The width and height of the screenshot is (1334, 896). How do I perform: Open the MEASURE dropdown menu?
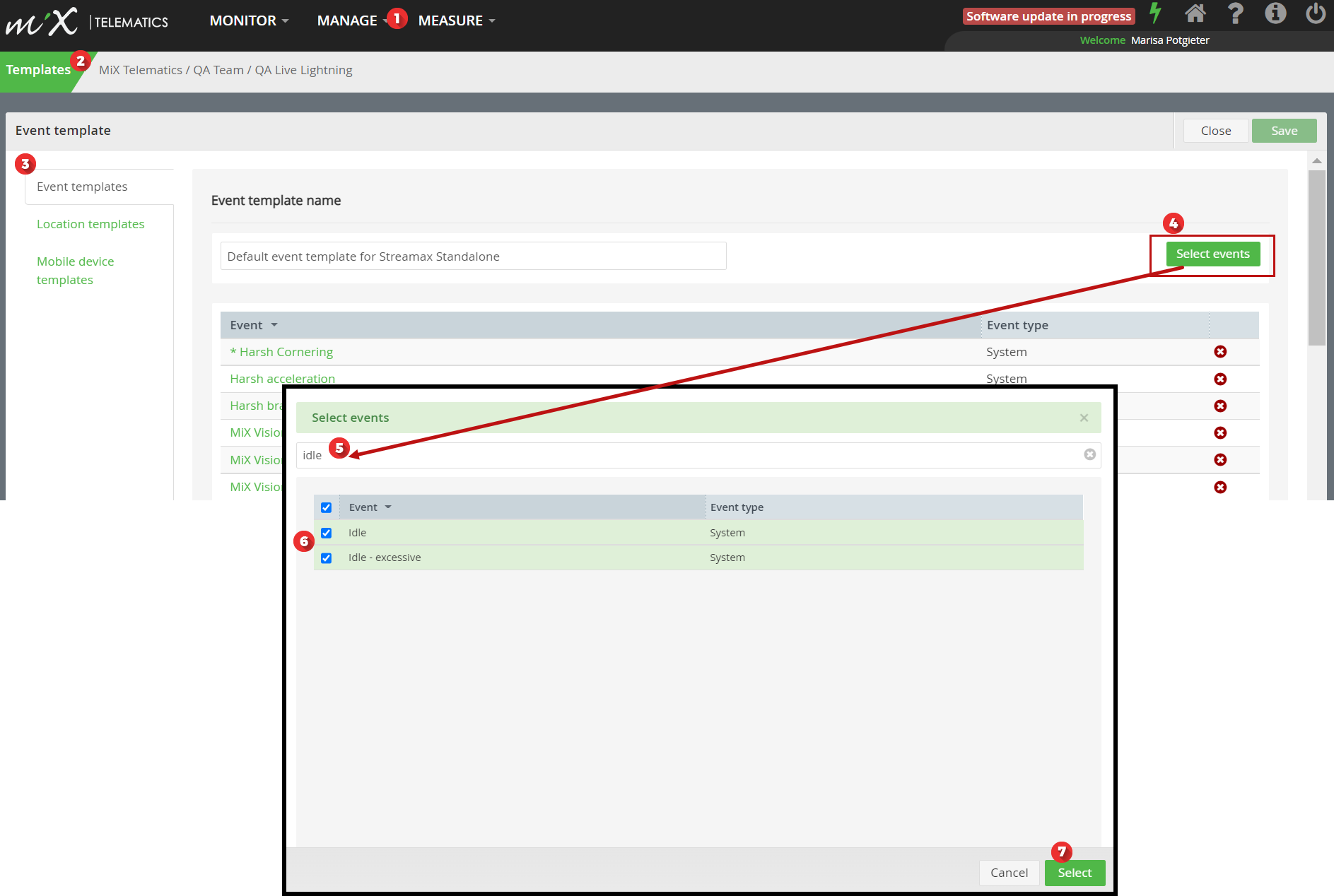click(x=456, y=20)
